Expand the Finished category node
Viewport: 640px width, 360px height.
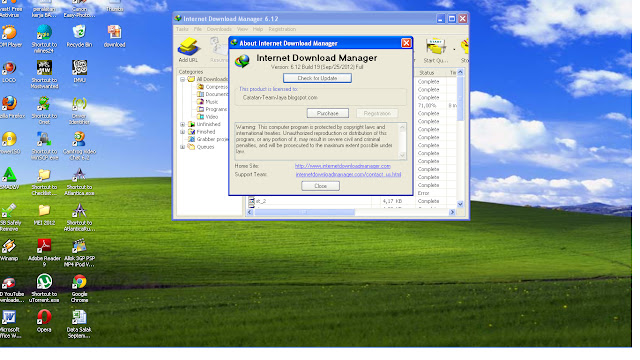tap(182, 132)
